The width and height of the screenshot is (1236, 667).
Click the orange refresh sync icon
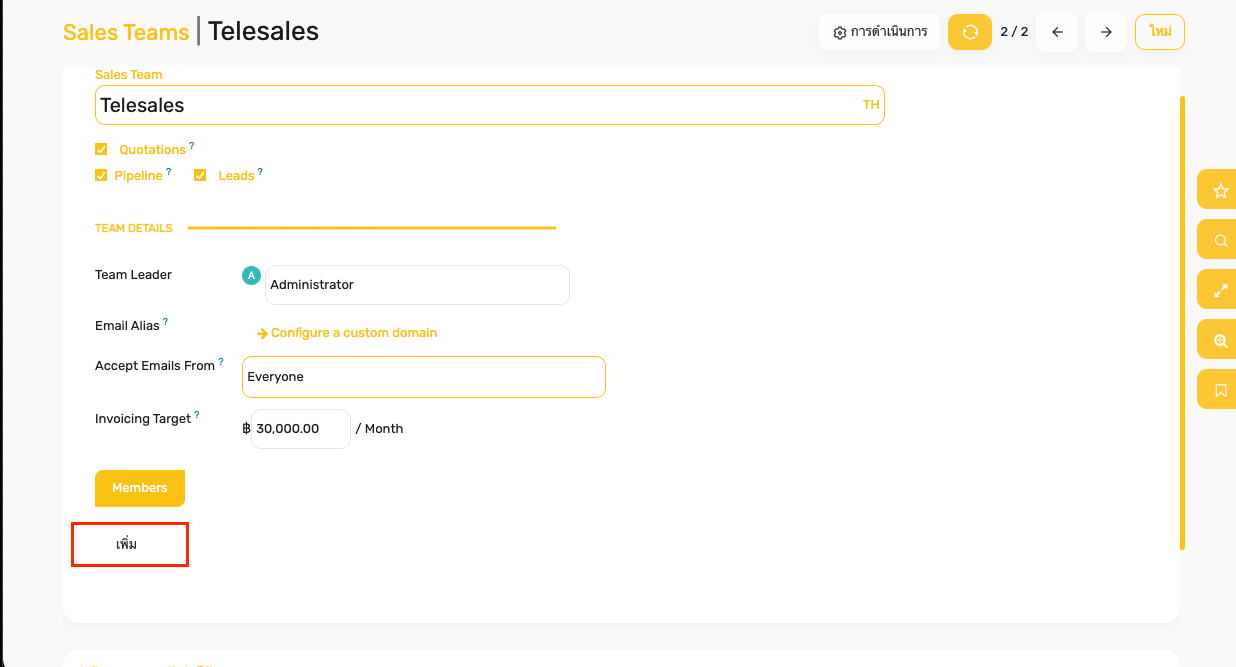(969, 32)
